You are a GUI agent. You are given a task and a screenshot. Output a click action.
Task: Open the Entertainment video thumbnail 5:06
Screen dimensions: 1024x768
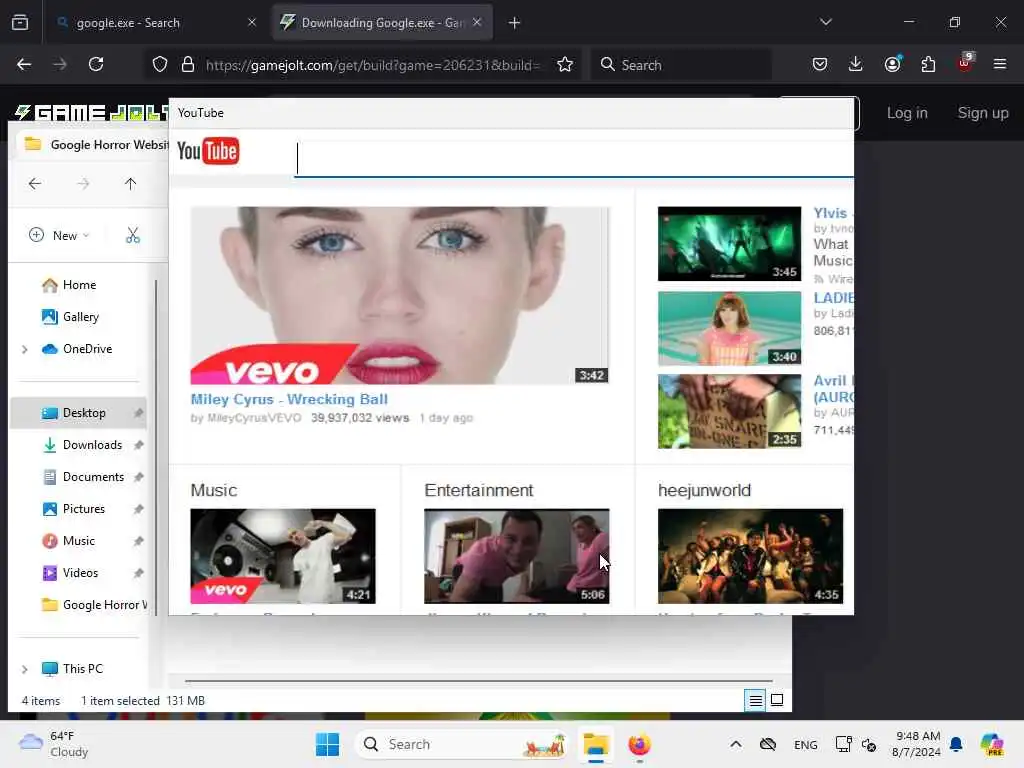[x=517, y=556]
